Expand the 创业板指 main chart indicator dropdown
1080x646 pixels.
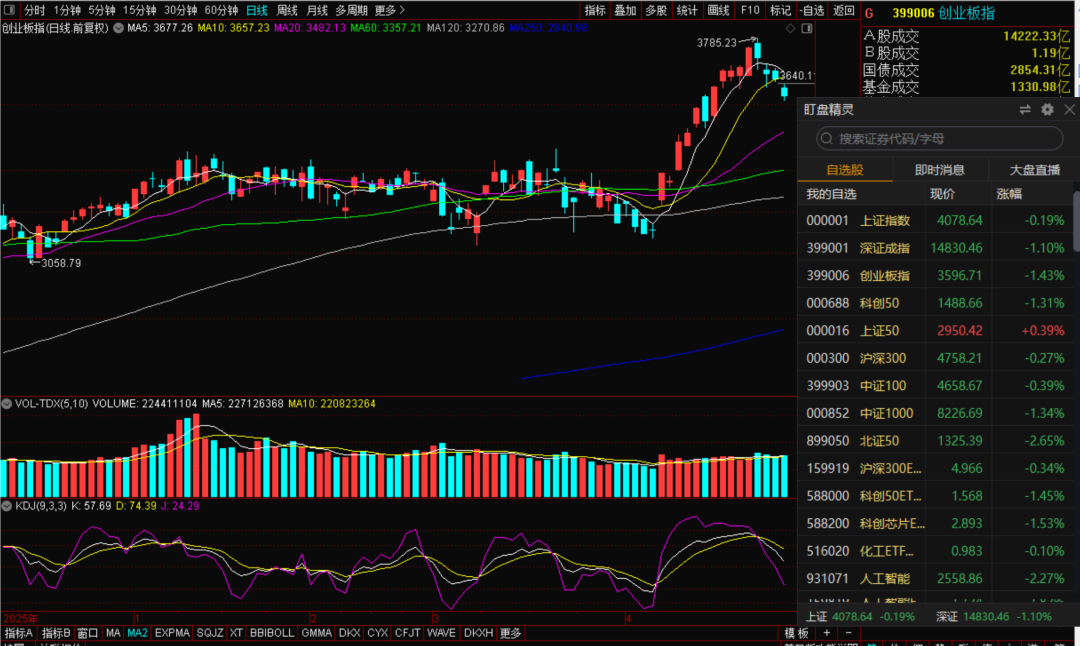click(120, 28)
